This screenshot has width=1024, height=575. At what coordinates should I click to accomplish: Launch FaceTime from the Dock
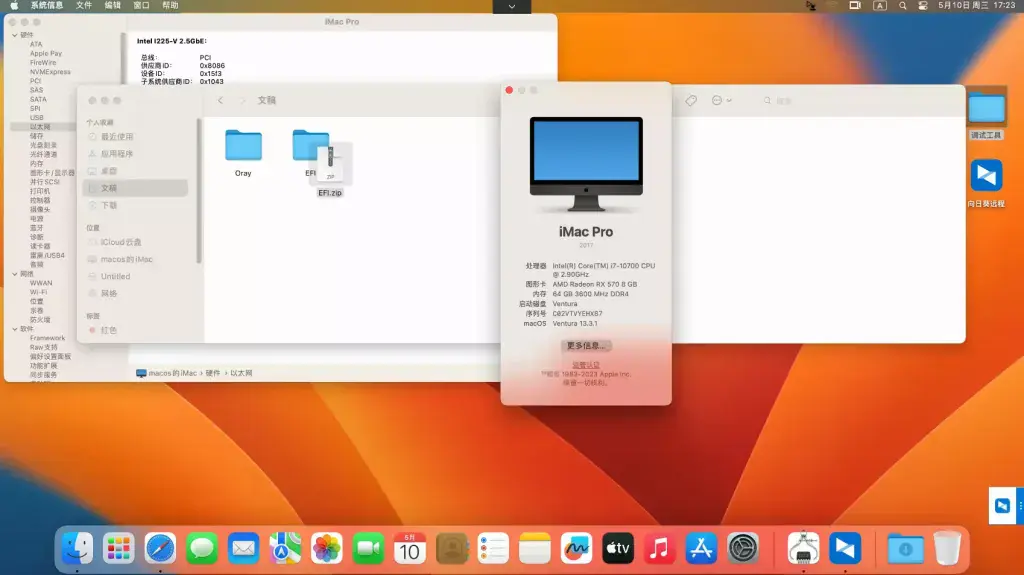[x=368, y=548]
